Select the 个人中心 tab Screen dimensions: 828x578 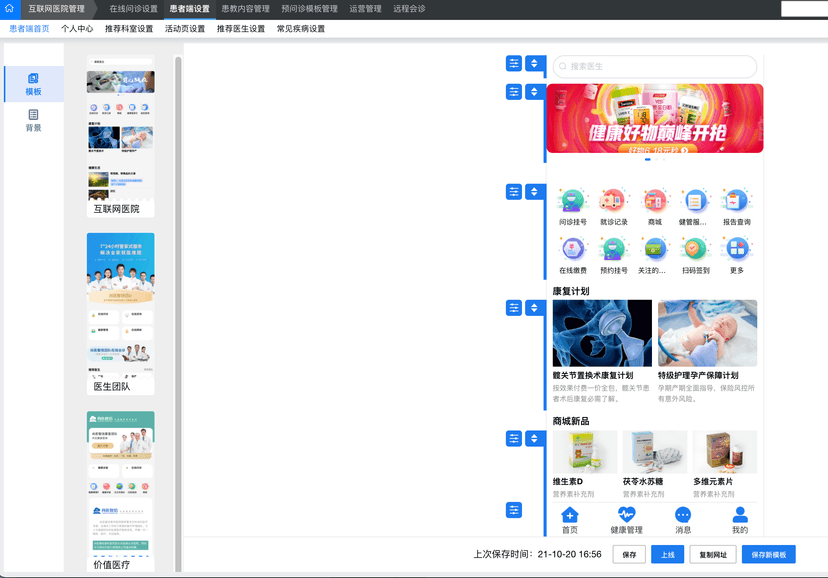(x=77, y=29)
